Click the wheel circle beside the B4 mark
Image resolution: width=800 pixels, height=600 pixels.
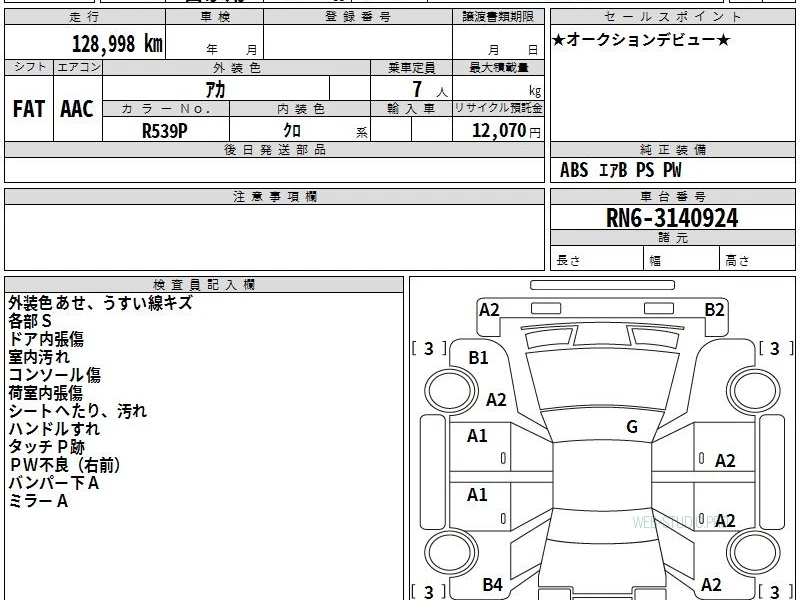[451, 552]
